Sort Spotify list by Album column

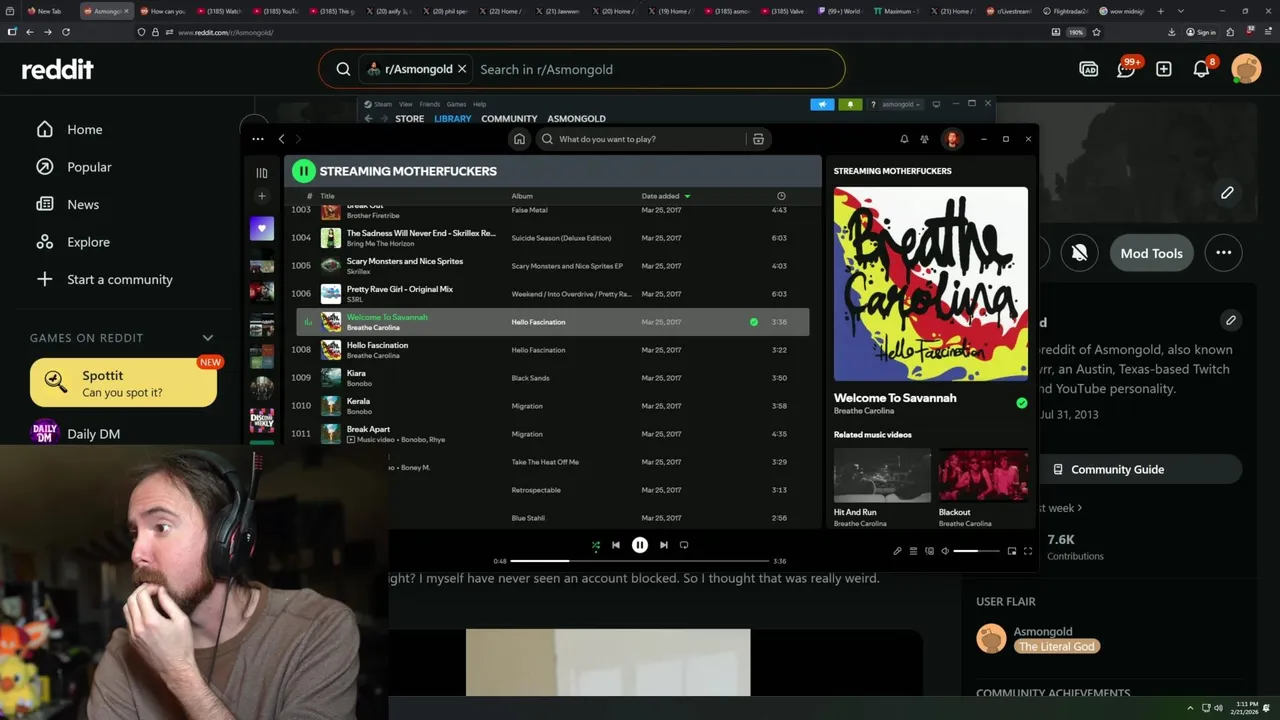click(522, 196)
